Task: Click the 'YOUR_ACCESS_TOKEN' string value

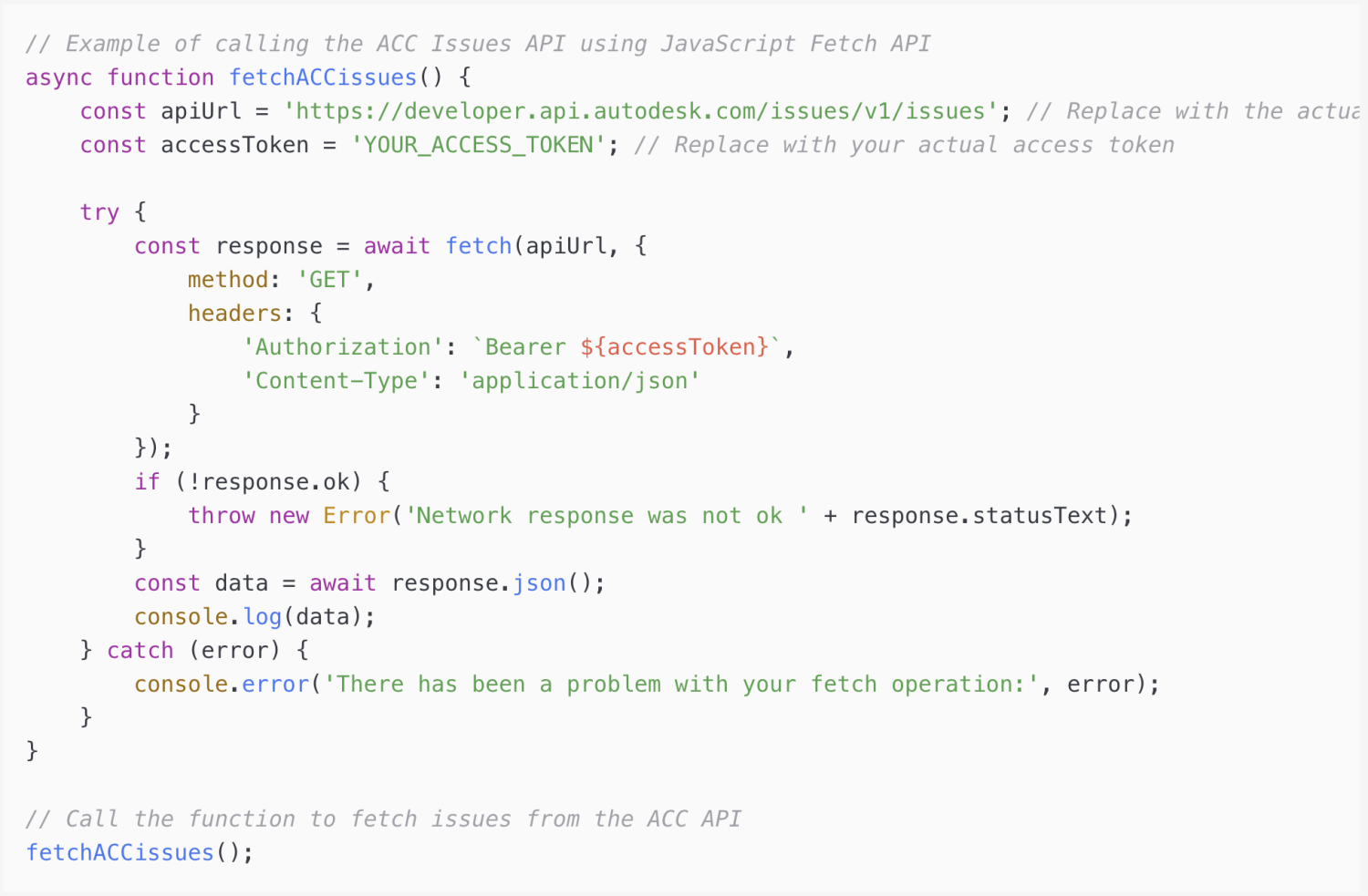Action: click(x=478, y=145)
